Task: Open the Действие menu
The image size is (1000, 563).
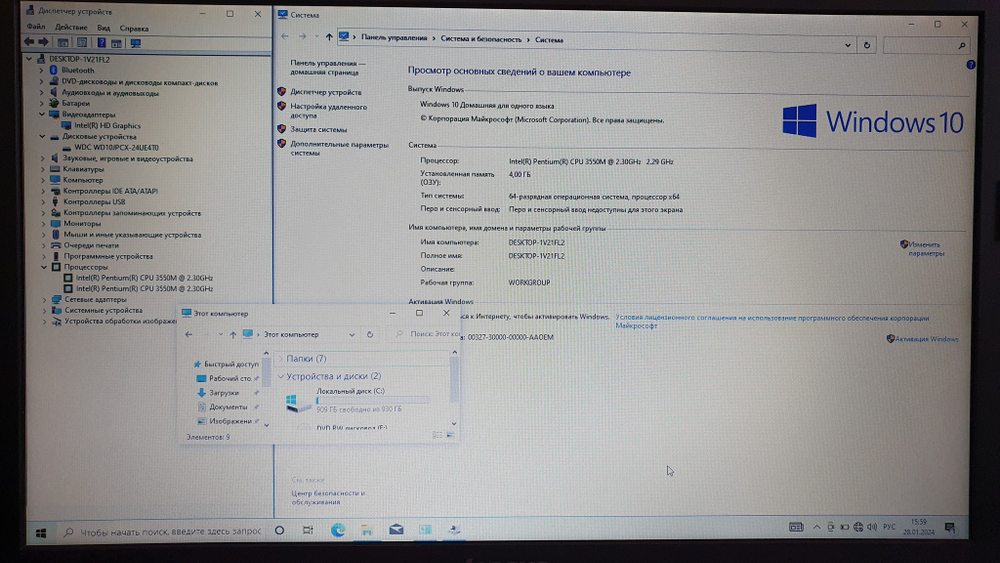Action: [x=71, y=27]
